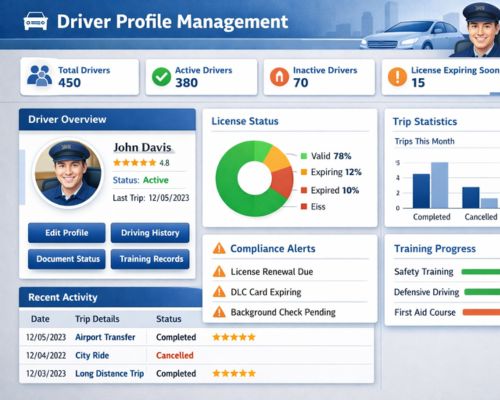Screen dimensions: 500x400
Task: Click the orange Expiring legend swatch
Action: click(304, 172)
